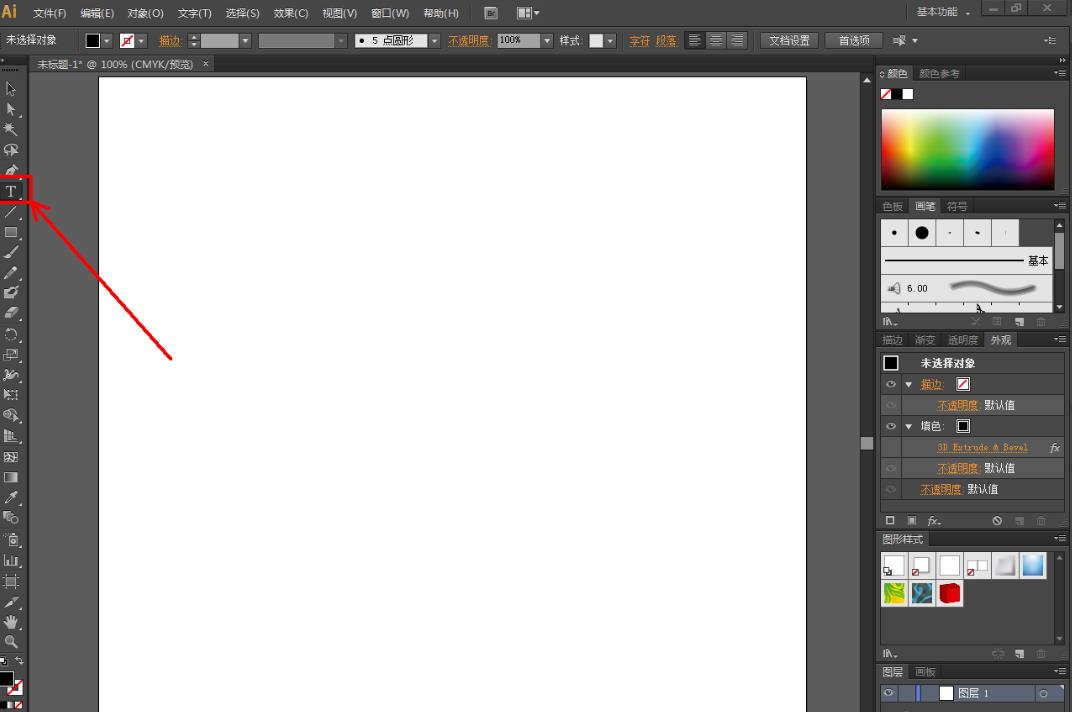This screenshot has width=1072, height=712.
Task: Switch to the 渐变 tab
Action: tap(925, 340)
